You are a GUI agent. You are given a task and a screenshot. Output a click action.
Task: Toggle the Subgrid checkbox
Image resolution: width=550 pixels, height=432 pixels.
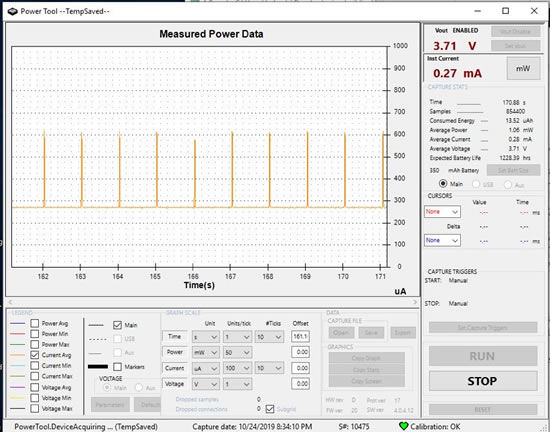click(270, 409)
